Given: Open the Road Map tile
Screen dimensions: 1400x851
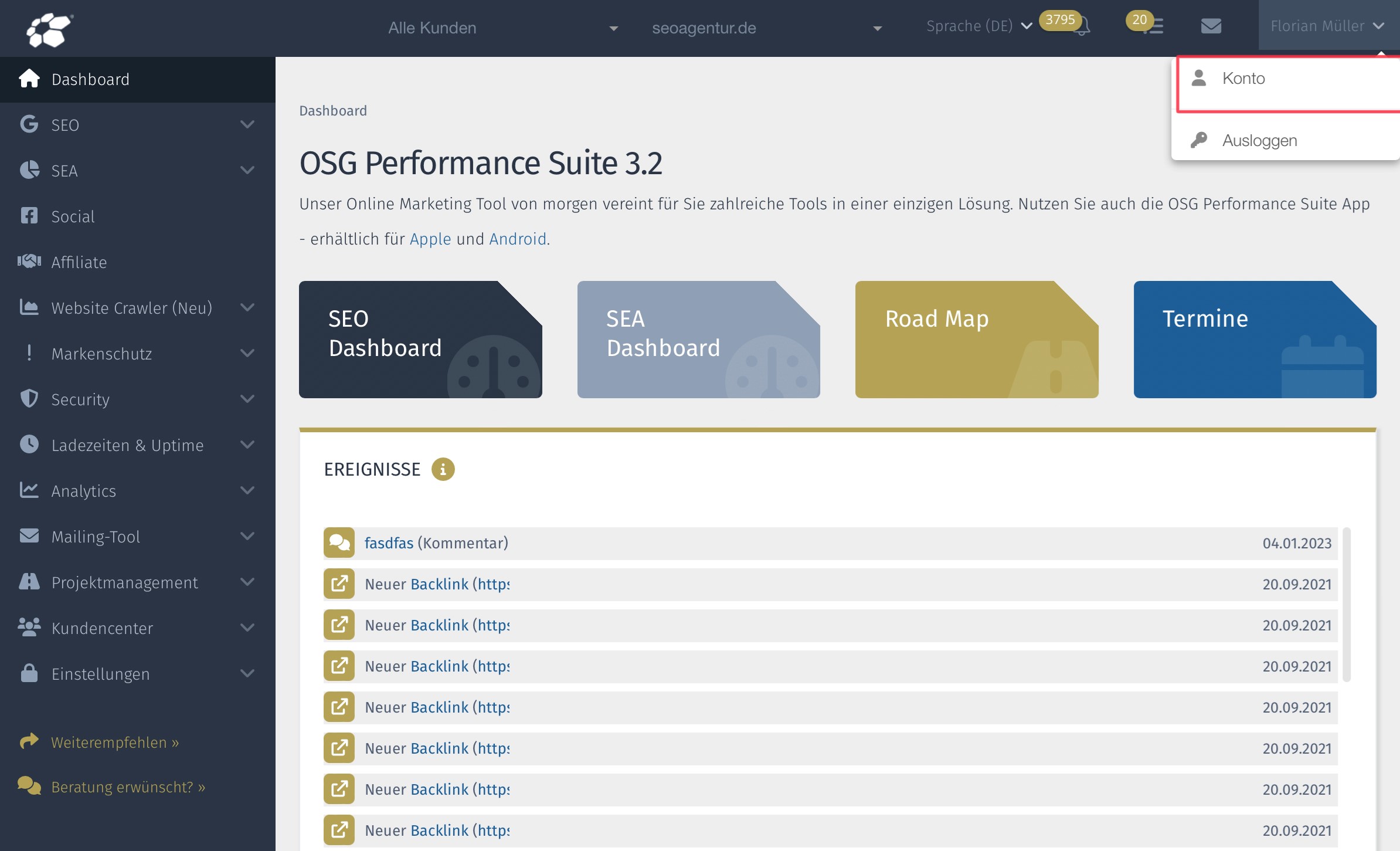Looking at the screenshot, I should point(977,340).
